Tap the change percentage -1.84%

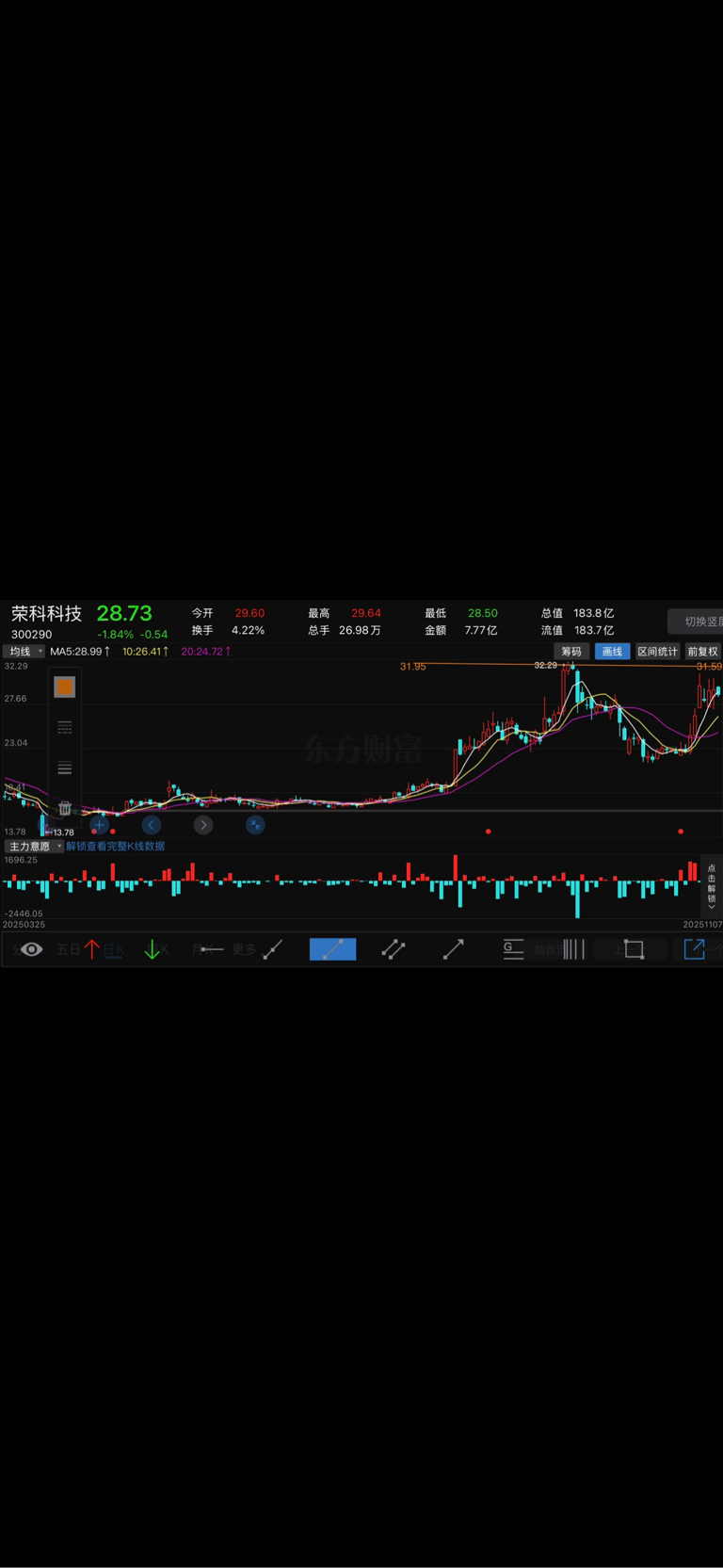point(116,635)
